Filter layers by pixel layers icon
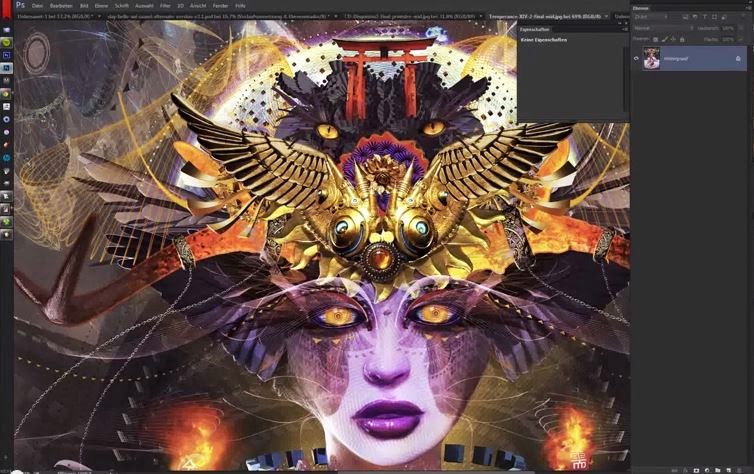 click(x=685, y=17)
